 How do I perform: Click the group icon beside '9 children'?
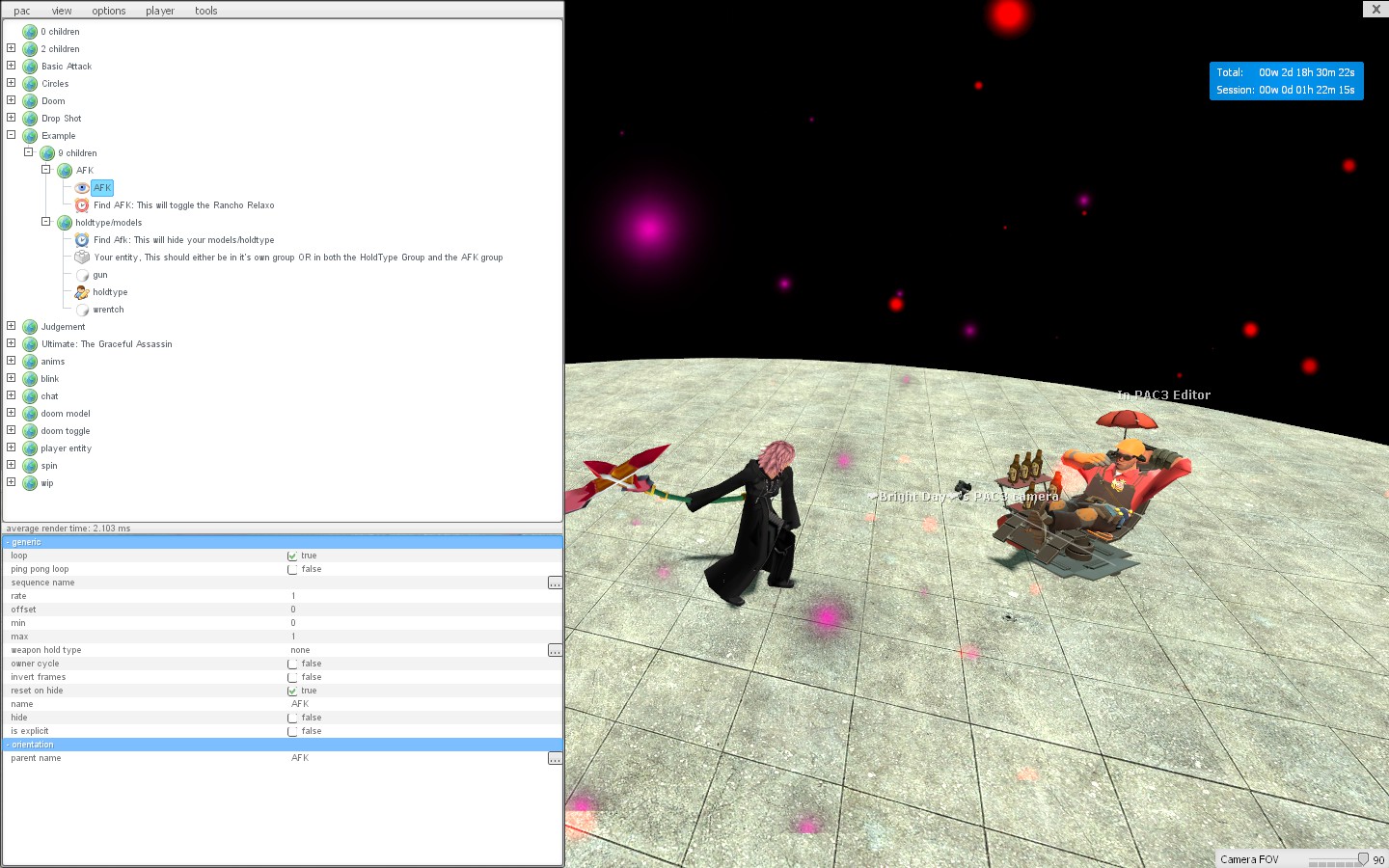tap(47, 153)
